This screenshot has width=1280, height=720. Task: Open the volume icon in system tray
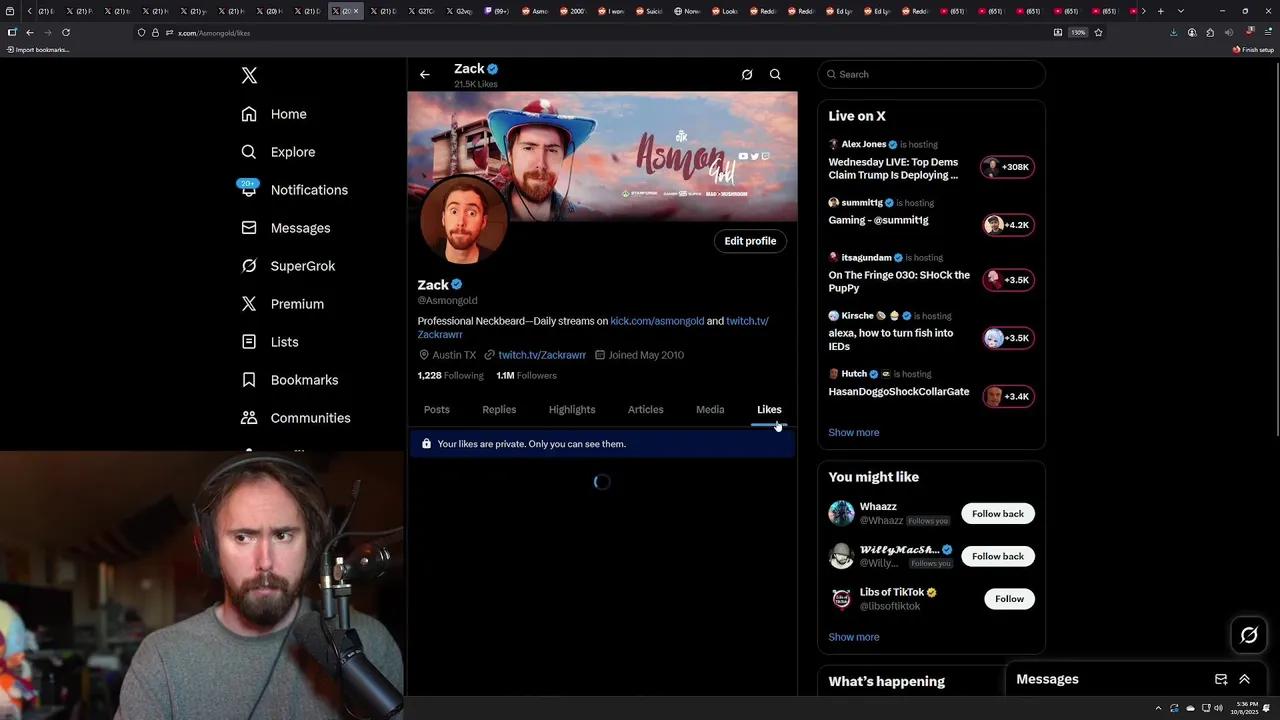1218,708
